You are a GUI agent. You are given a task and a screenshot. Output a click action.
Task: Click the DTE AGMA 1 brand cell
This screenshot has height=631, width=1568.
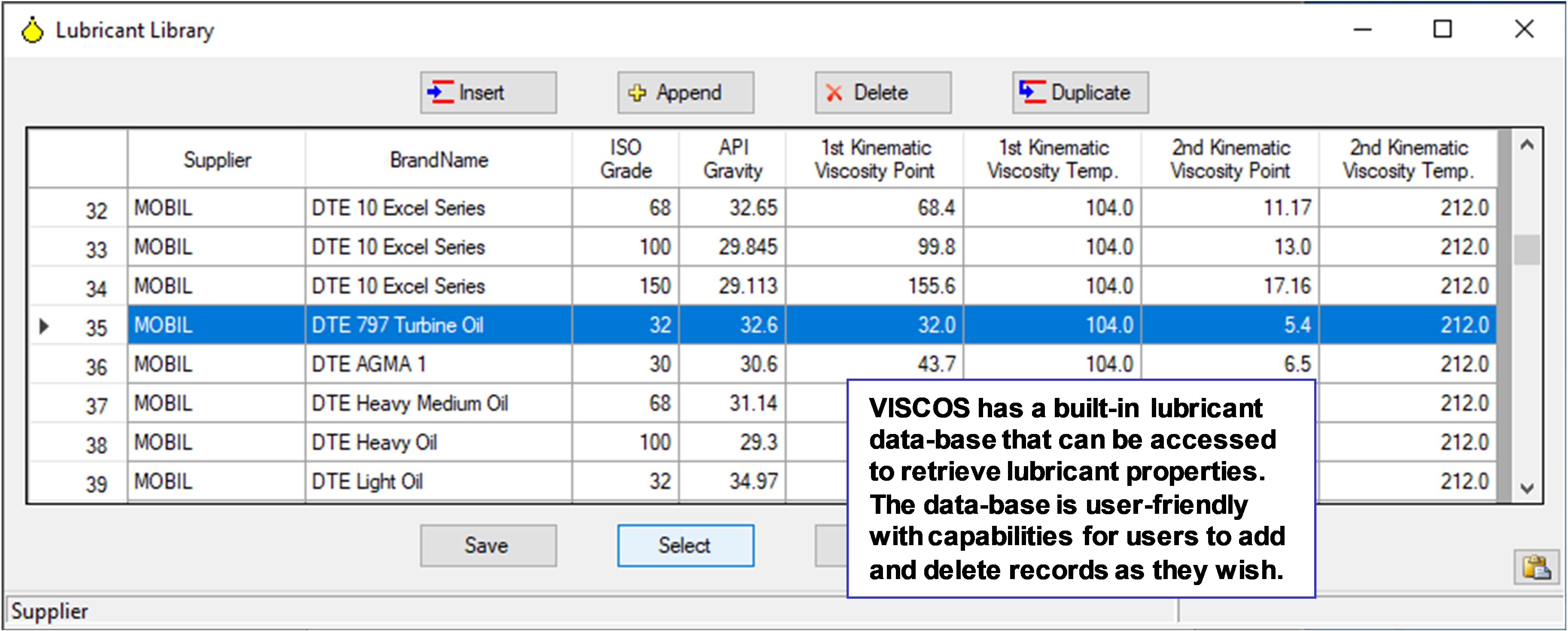pos(439,364)
